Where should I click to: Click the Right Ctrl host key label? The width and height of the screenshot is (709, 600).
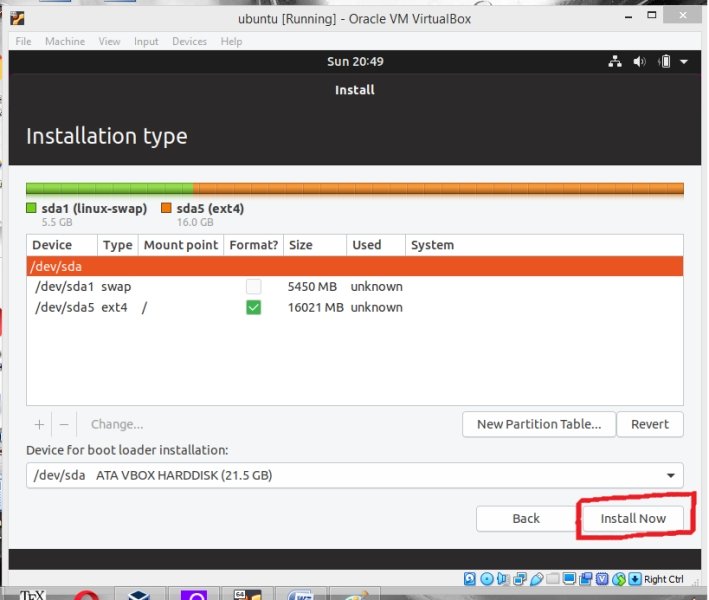[664, 579]
